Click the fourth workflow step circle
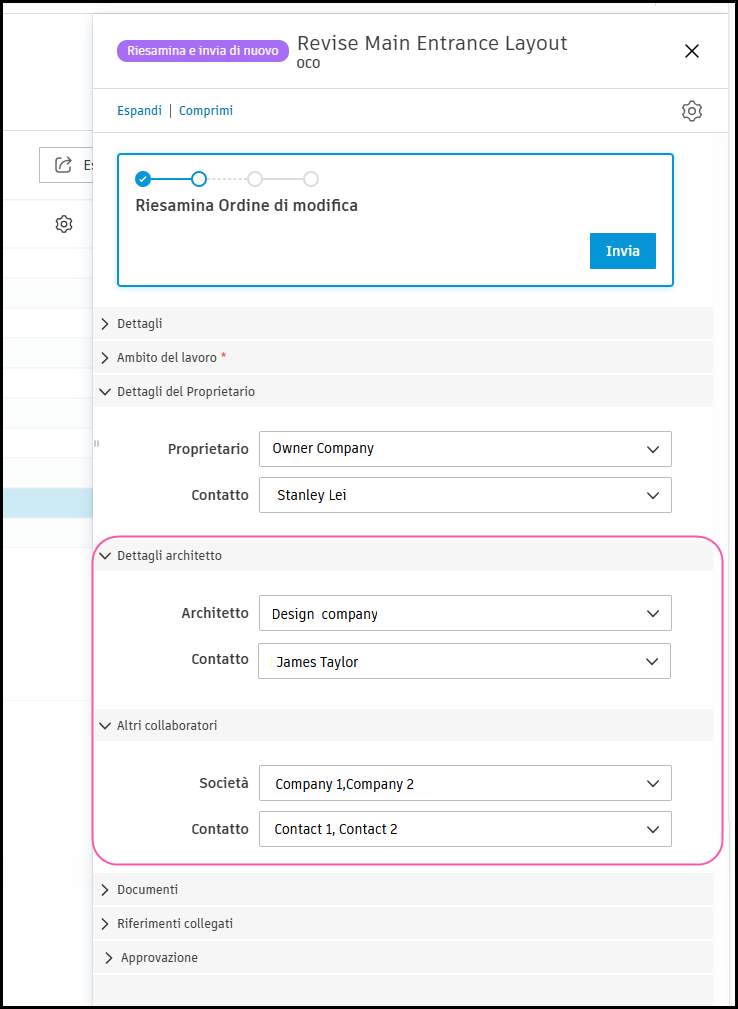Viewport: 738px width, 1009px height. (311, 179)
